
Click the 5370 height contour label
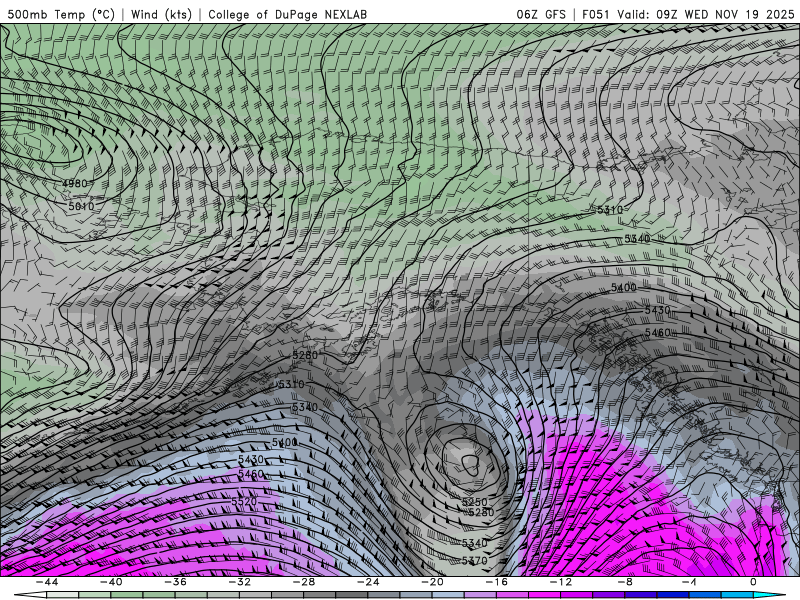click(474, 561)
